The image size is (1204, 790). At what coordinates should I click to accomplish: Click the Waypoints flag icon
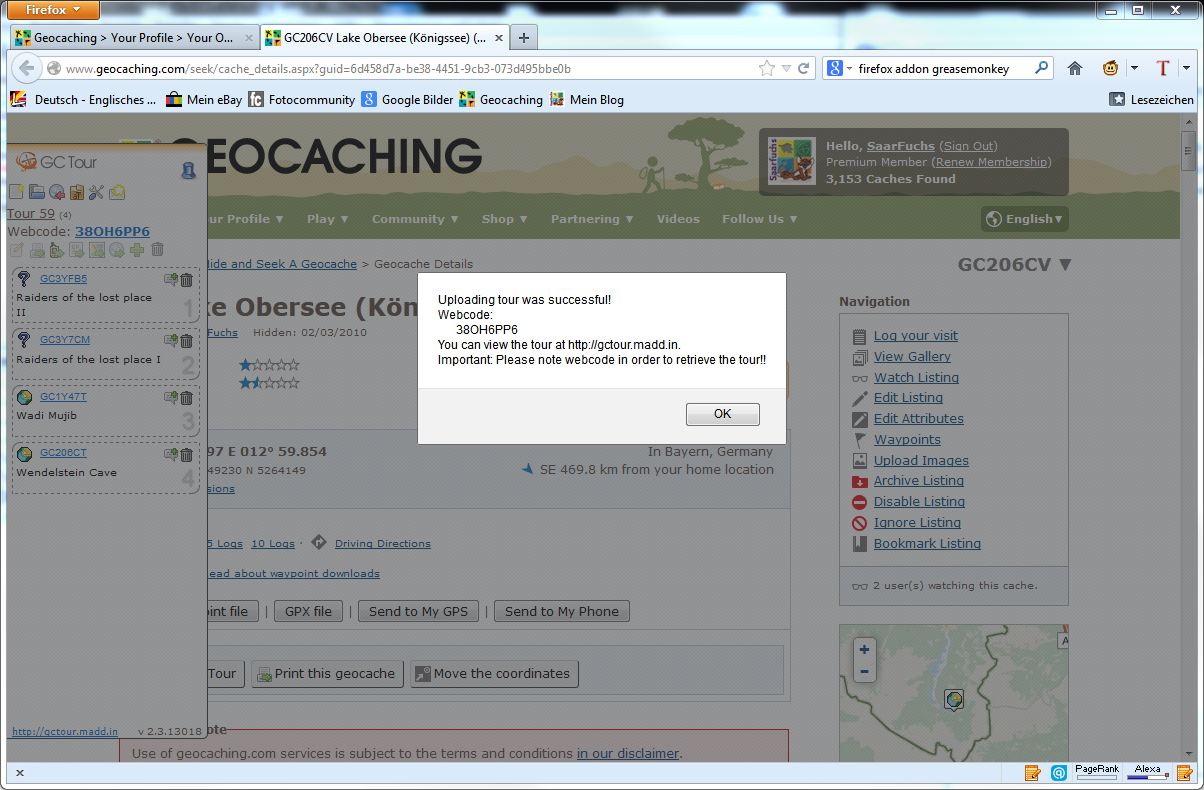coord(859,440)
